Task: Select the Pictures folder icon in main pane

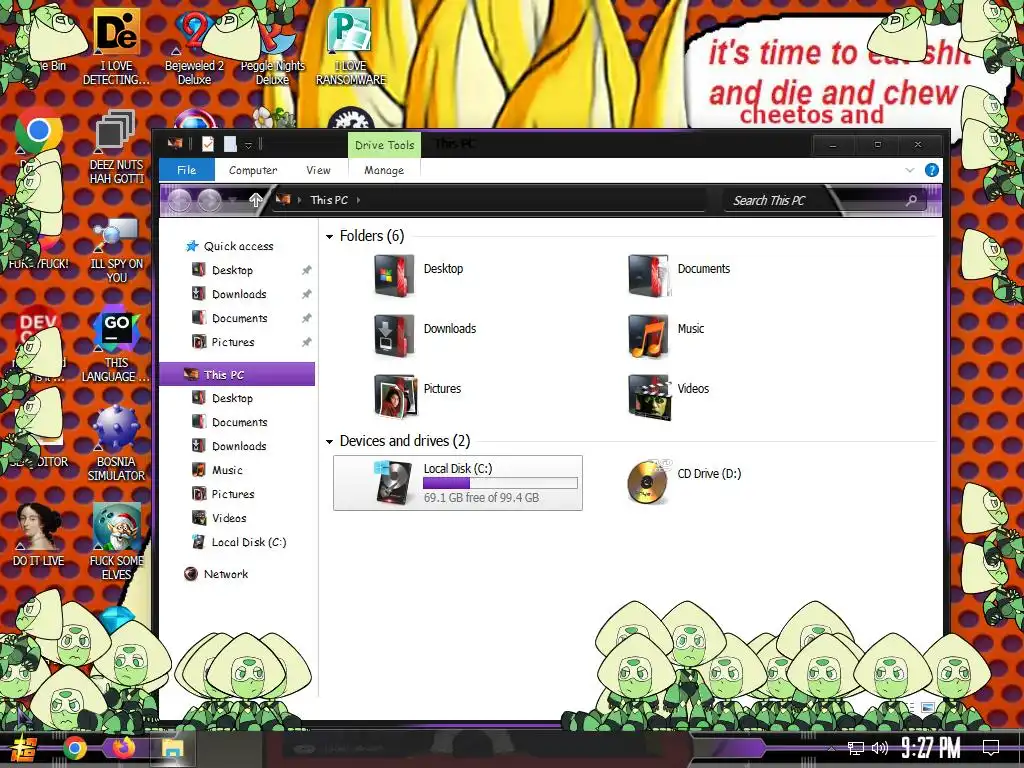Action: point(395,396)
